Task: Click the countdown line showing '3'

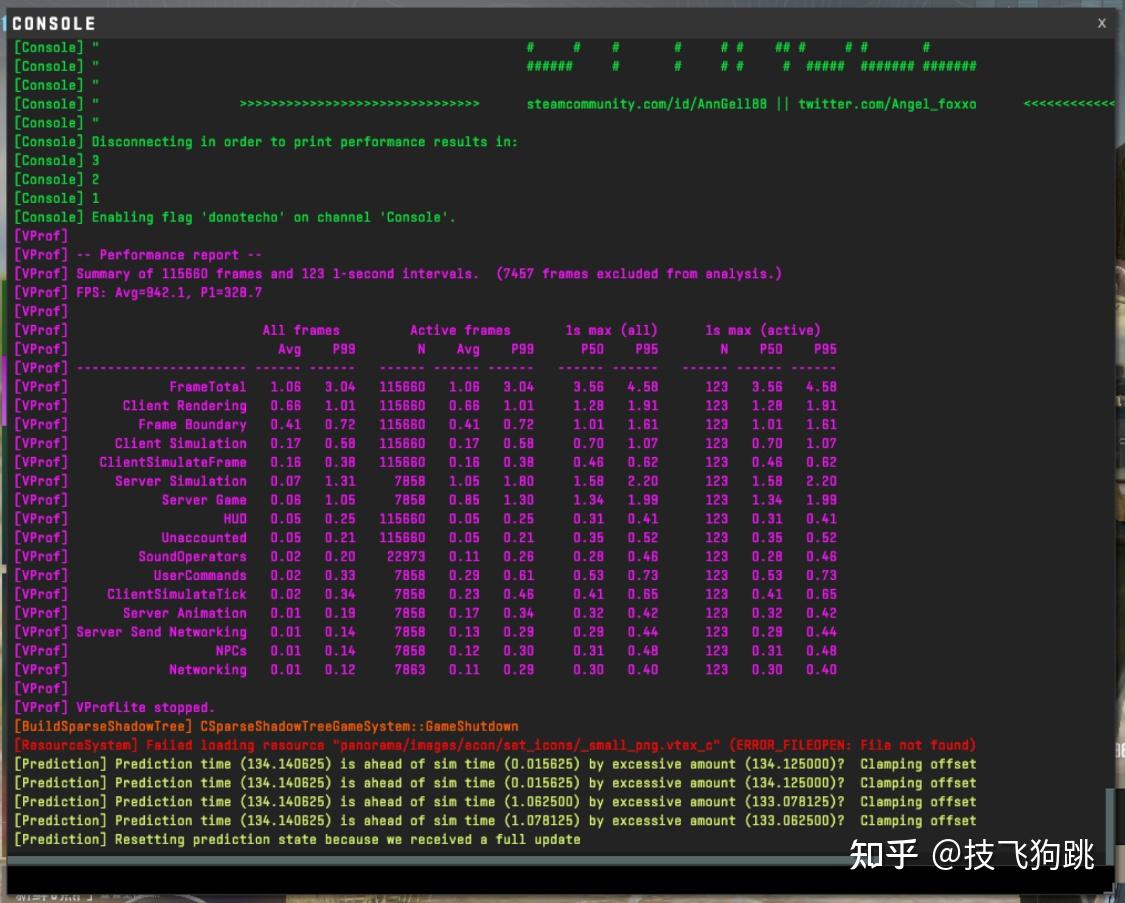Action: click(x=57, y=160)
